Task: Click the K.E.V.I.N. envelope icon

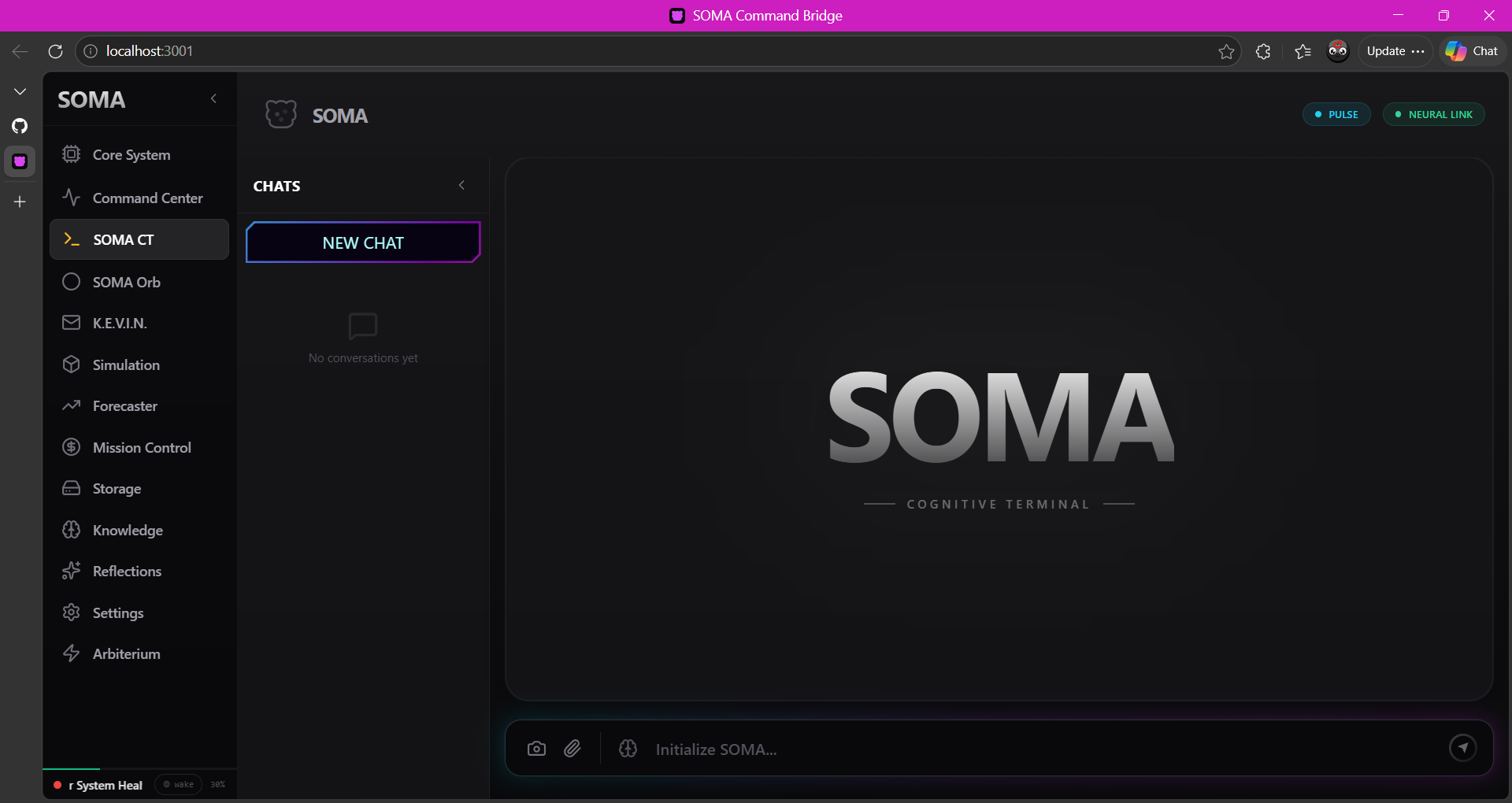Action: tap(72, 323)
